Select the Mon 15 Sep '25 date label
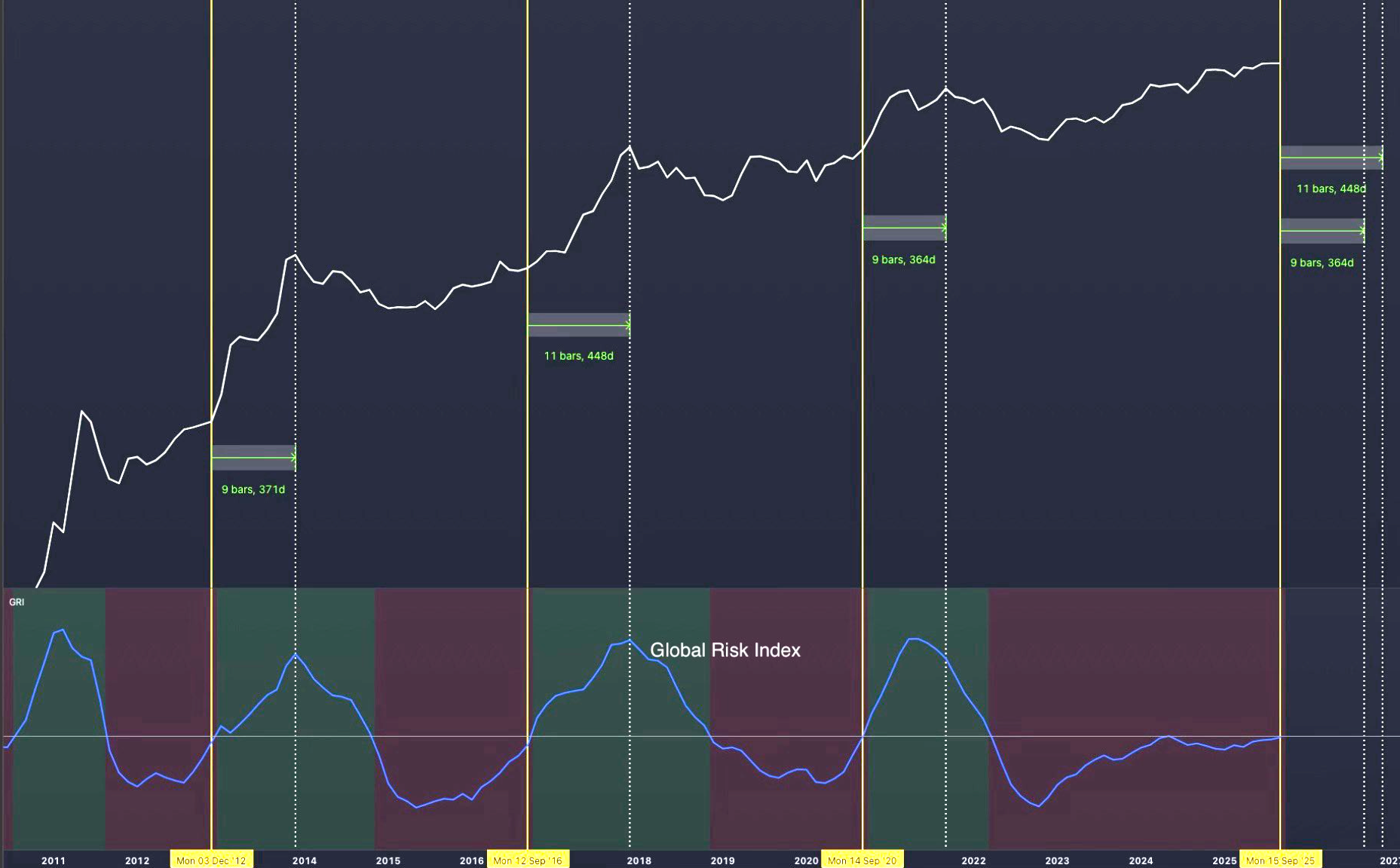 point(1279,860)
